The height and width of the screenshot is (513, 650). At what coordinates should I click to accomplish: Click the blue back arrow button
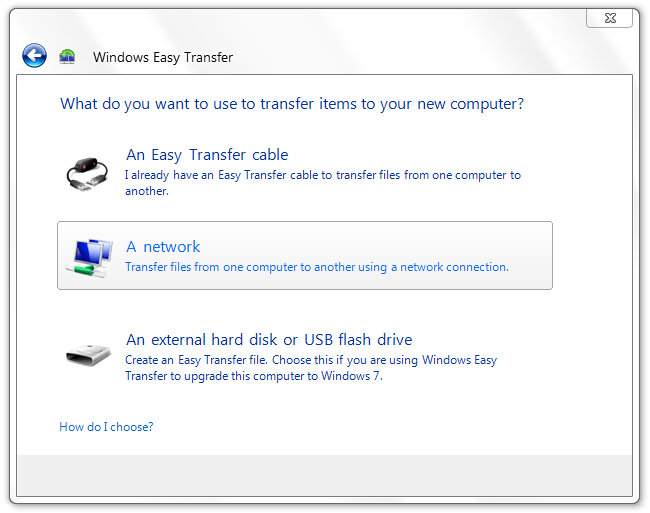point(34,56)
